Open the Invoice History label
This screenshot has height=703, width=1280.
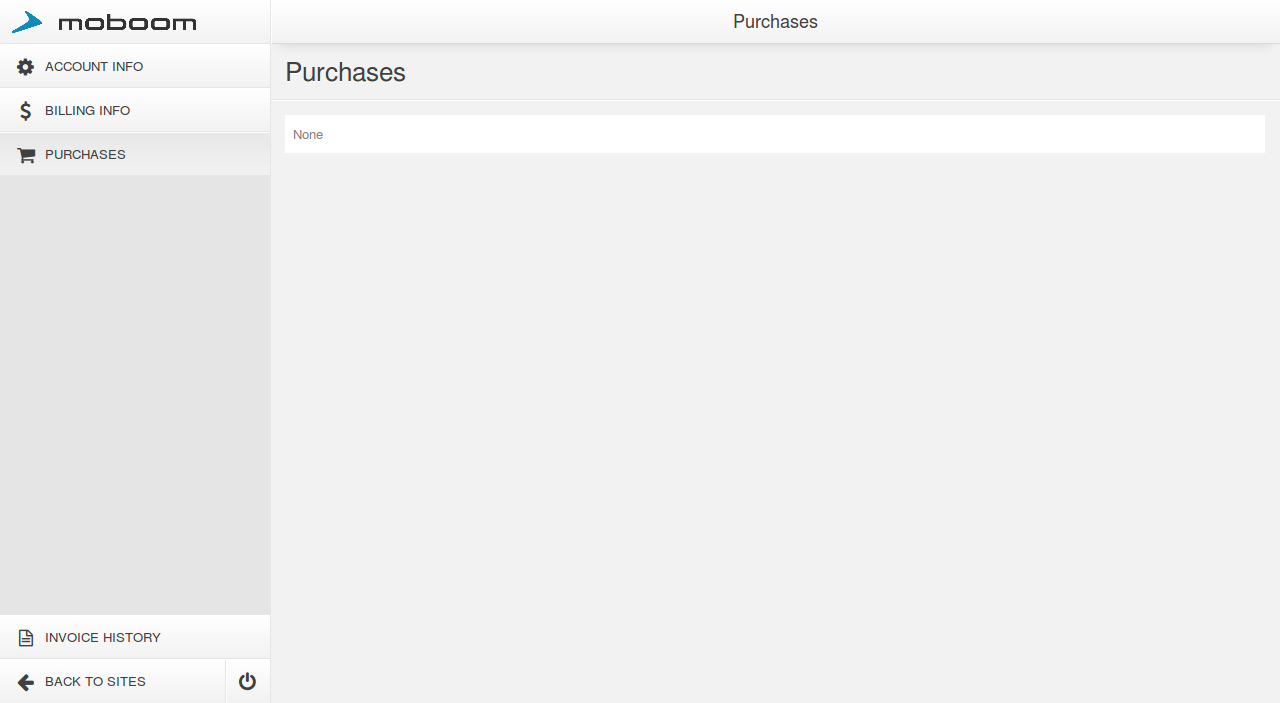[102, 638]
